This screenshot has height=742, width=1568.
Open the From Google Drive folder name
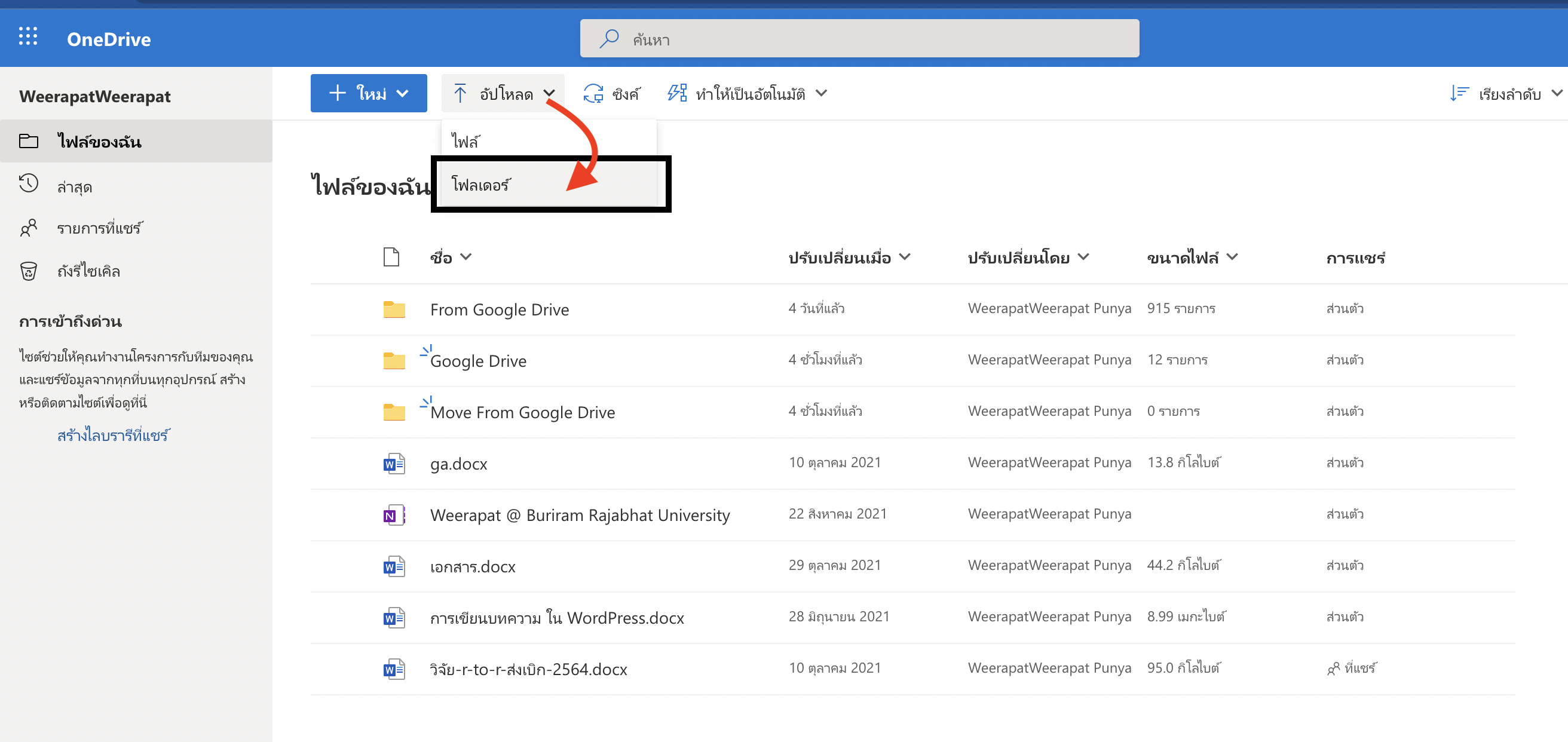pyautogui.click(x=500, y=309)
